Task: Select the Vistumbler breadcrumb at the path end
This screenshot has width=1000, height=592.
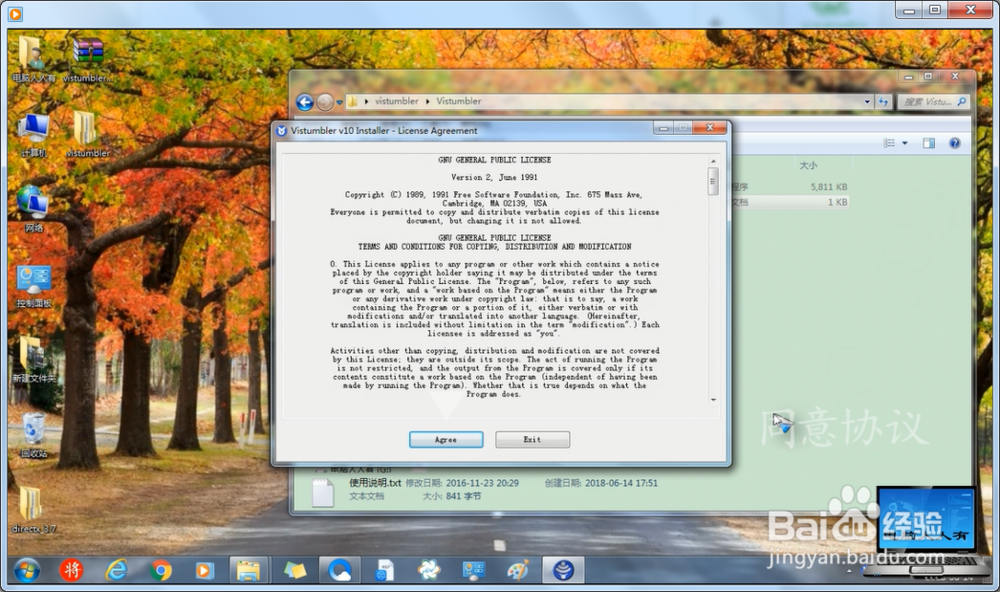Action: coord(459,101)
